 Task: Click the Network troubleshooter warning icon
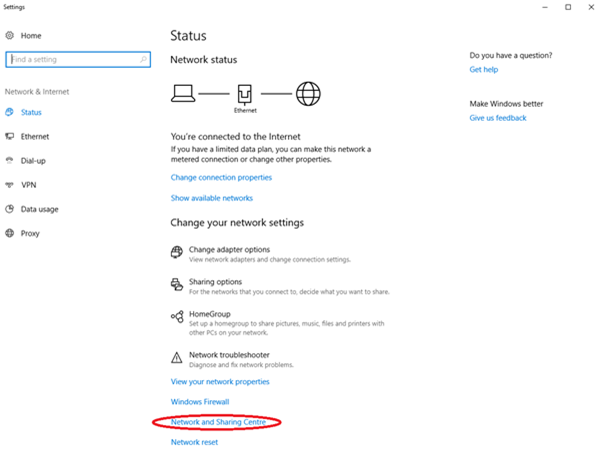pos(177,357)
